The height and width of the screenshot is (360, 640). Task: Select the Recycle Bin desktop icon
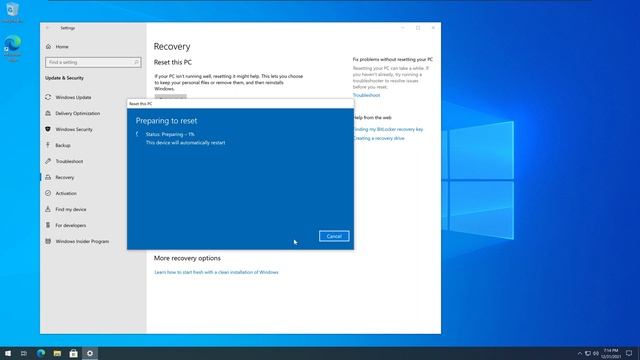12,12
